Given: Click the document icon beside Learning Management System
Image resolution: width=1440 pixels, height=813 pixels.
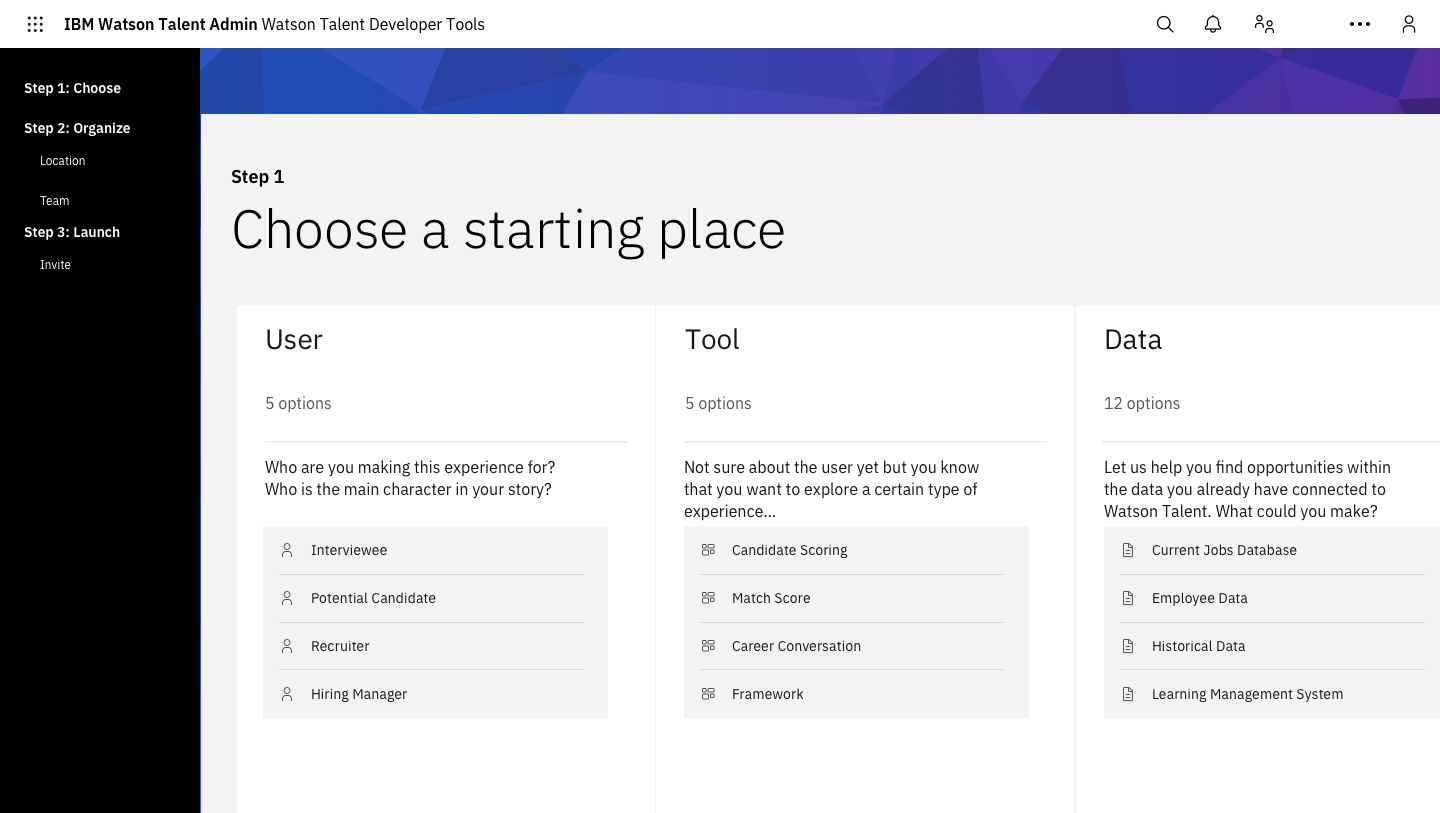Looking at the screenshot, I should (x=1128, y=694).
